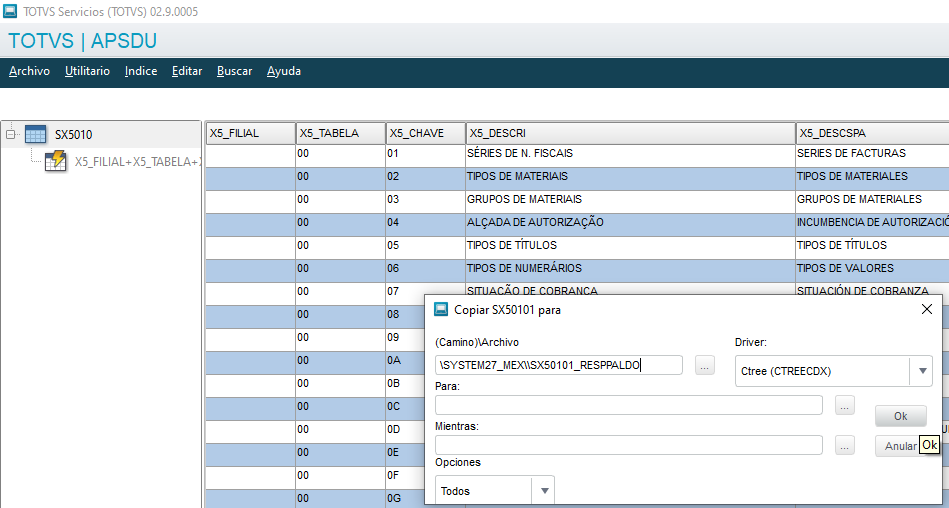
Task: Select cell SERIES DE FACTURAS
Action: (x=872, y=156)
